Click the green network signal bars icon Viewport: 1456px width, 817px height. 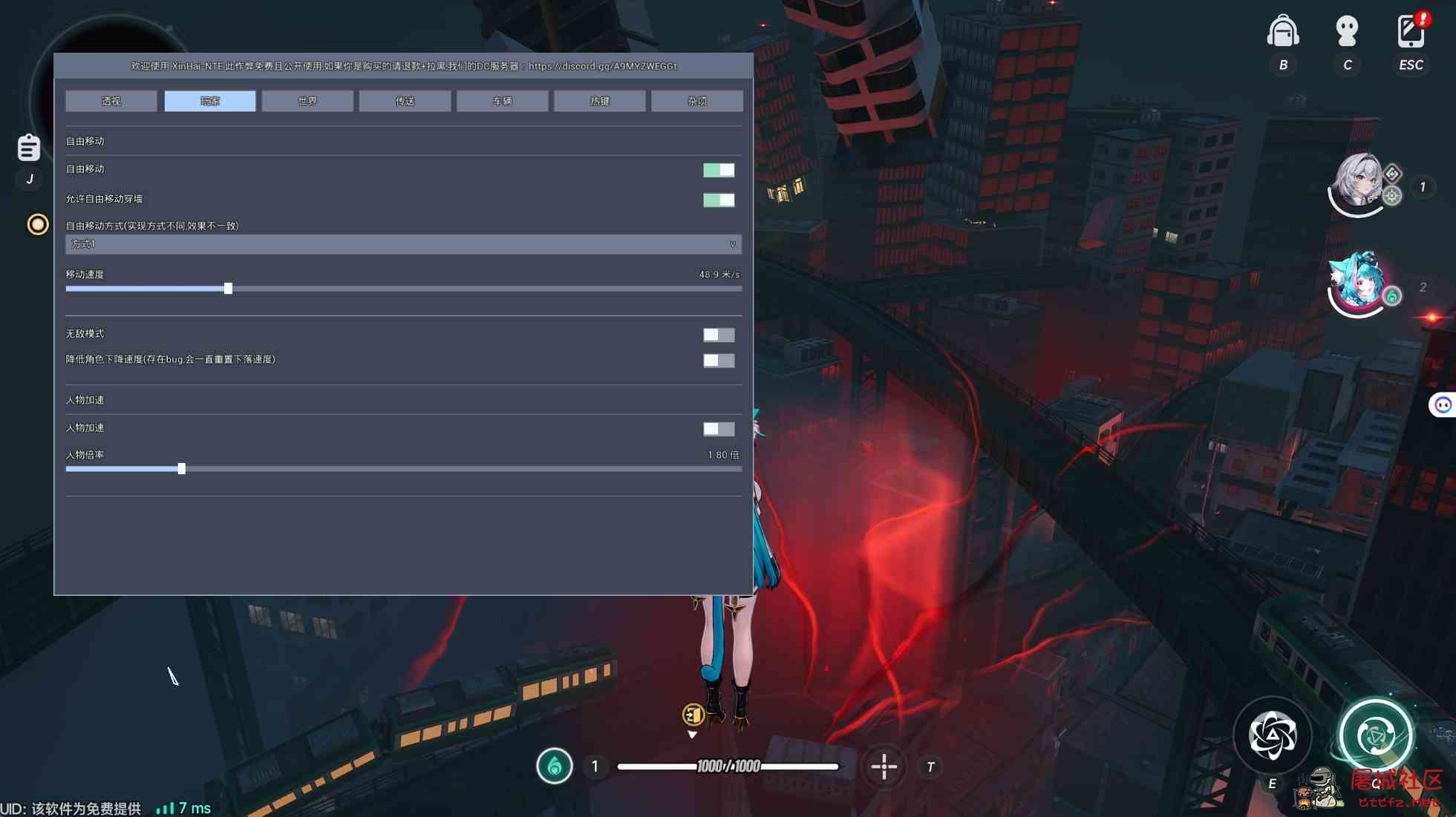[x=165, y=808]
